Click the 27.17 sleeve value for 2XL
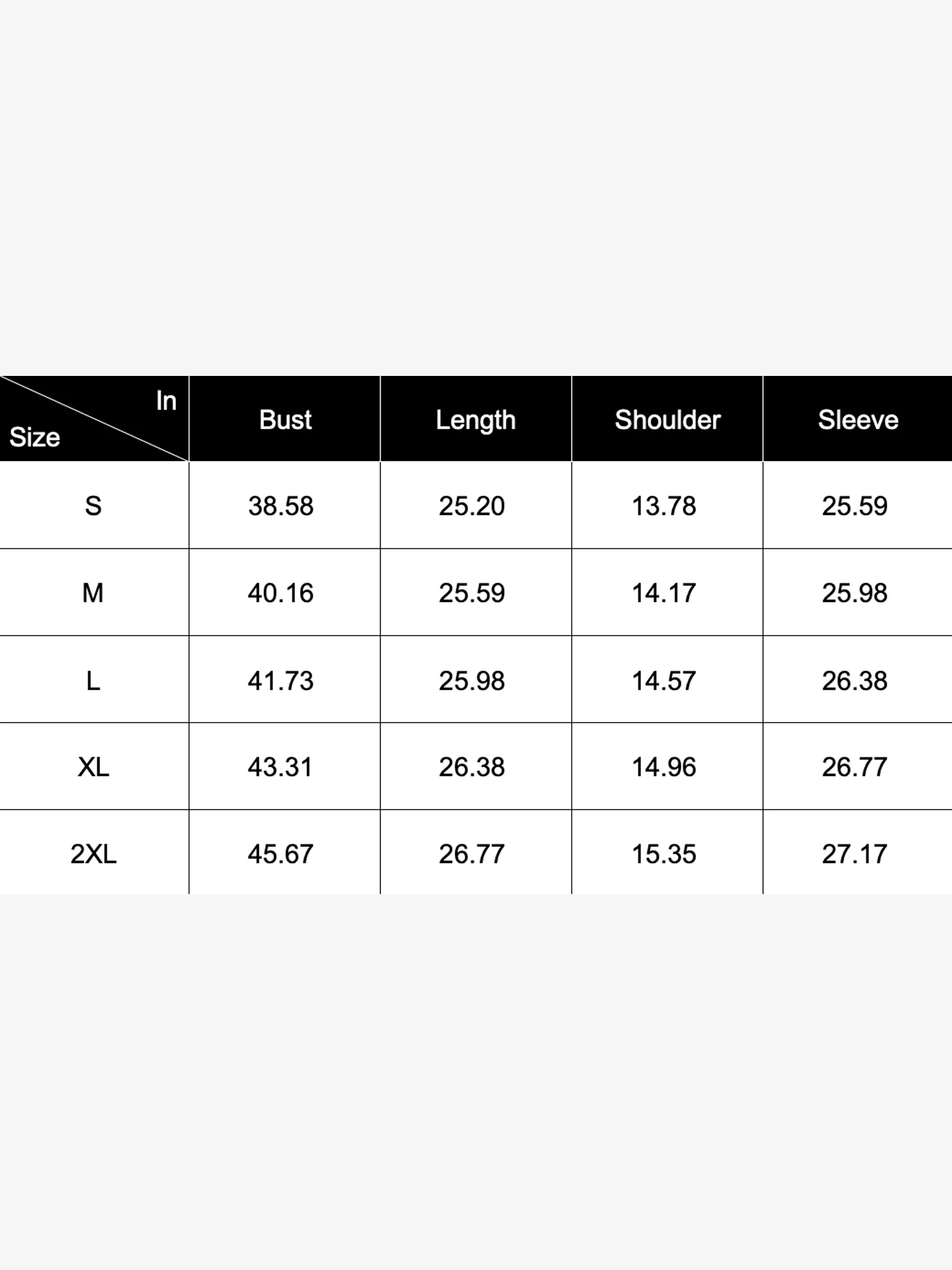The image size is (952, 1270). tap(854, 854)
